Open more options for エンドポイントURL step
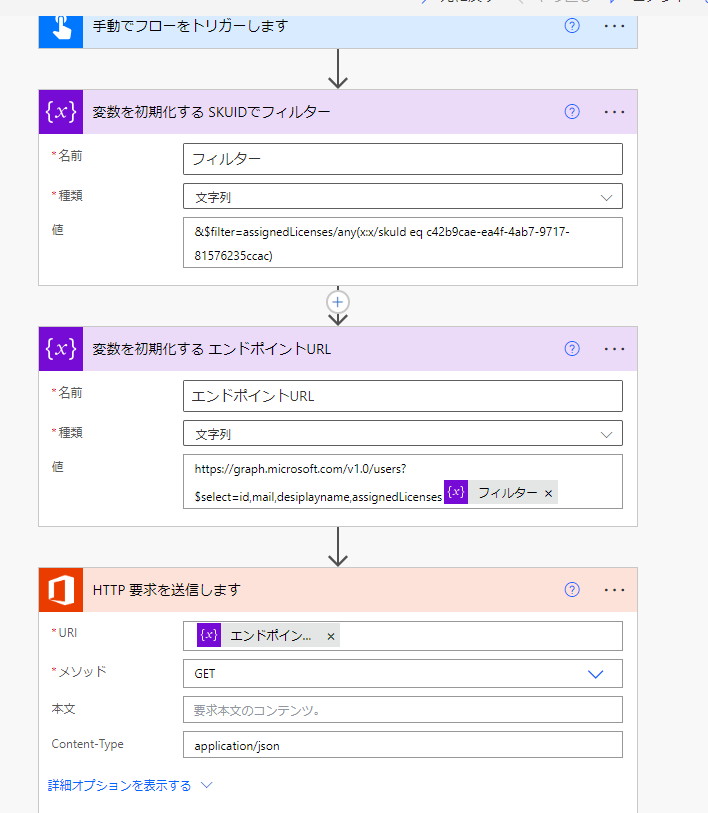This screenshot has width=708, height=813. [614, 349]
